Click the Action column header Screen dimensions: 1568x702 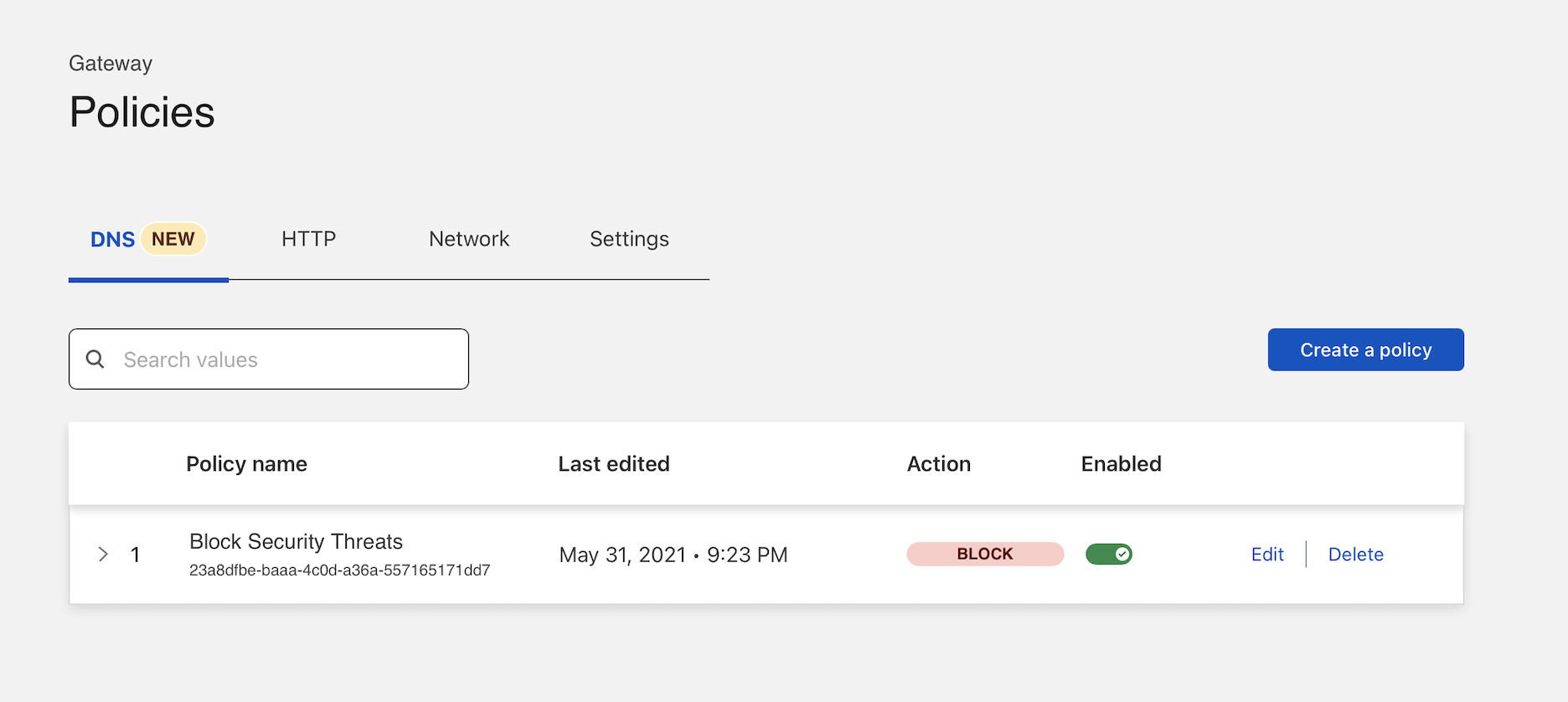(938, 464)
